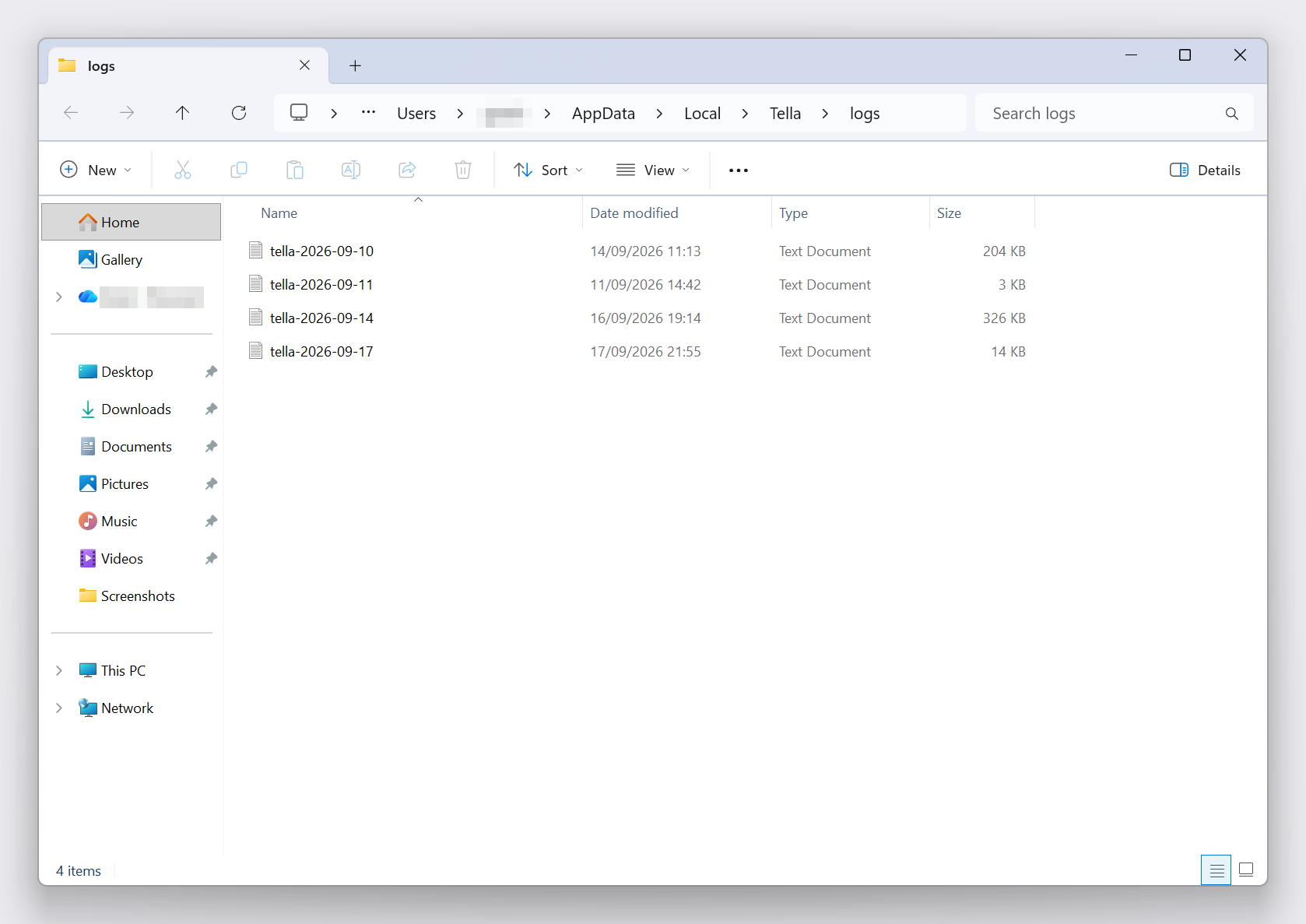Add a new tab with plus button
The image size is (1306, 924).
[355, 66]
